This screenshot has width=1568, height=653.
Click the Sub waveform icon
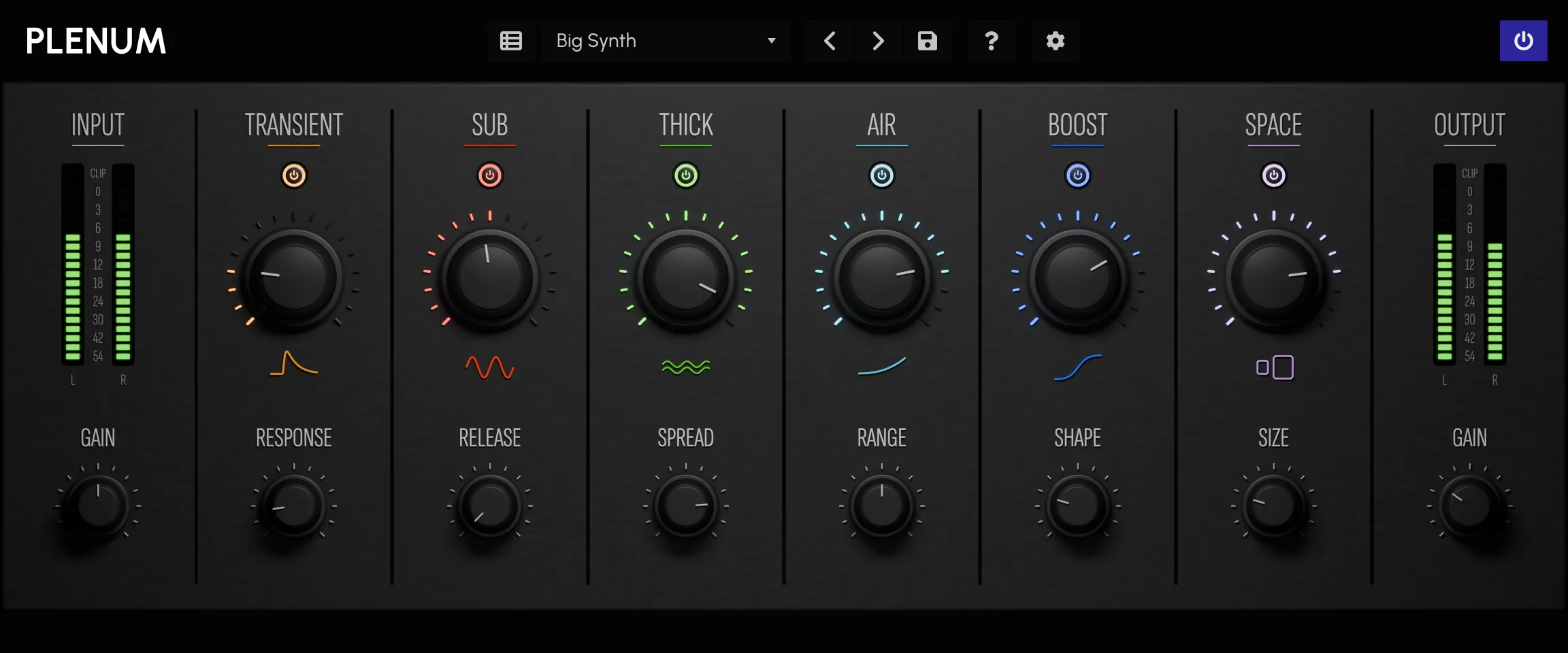click(490, 367)
